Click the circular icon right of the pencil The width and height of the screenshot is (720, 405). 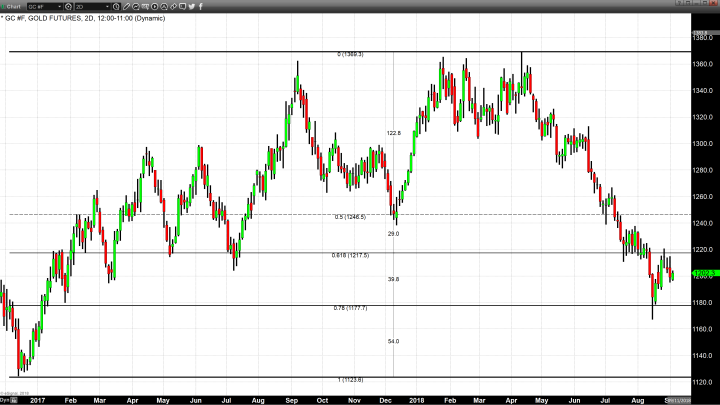coord(137,6)
